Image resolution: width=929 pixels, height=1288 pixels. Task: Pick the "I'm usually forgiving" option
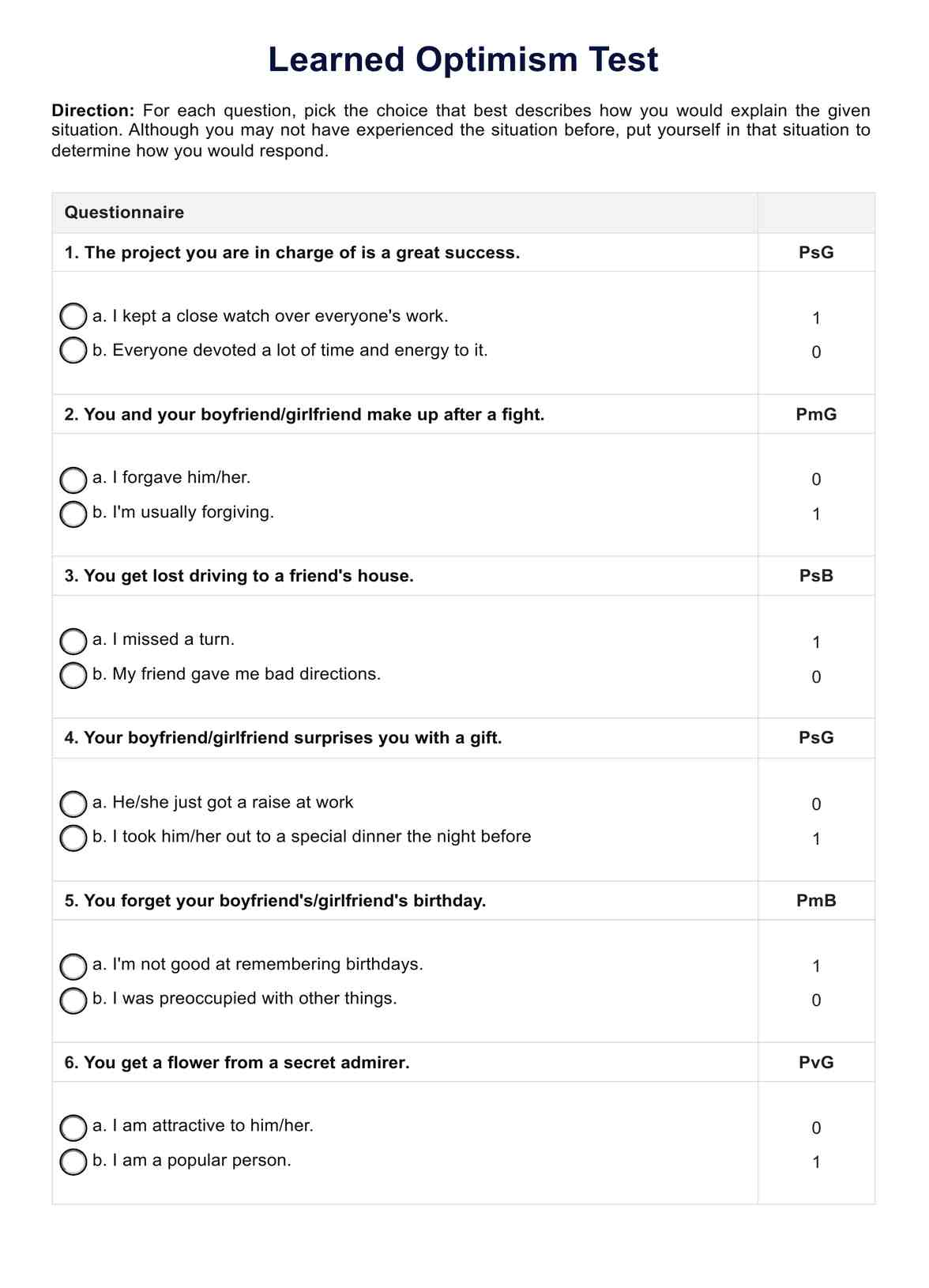click(x=73, y=514)
